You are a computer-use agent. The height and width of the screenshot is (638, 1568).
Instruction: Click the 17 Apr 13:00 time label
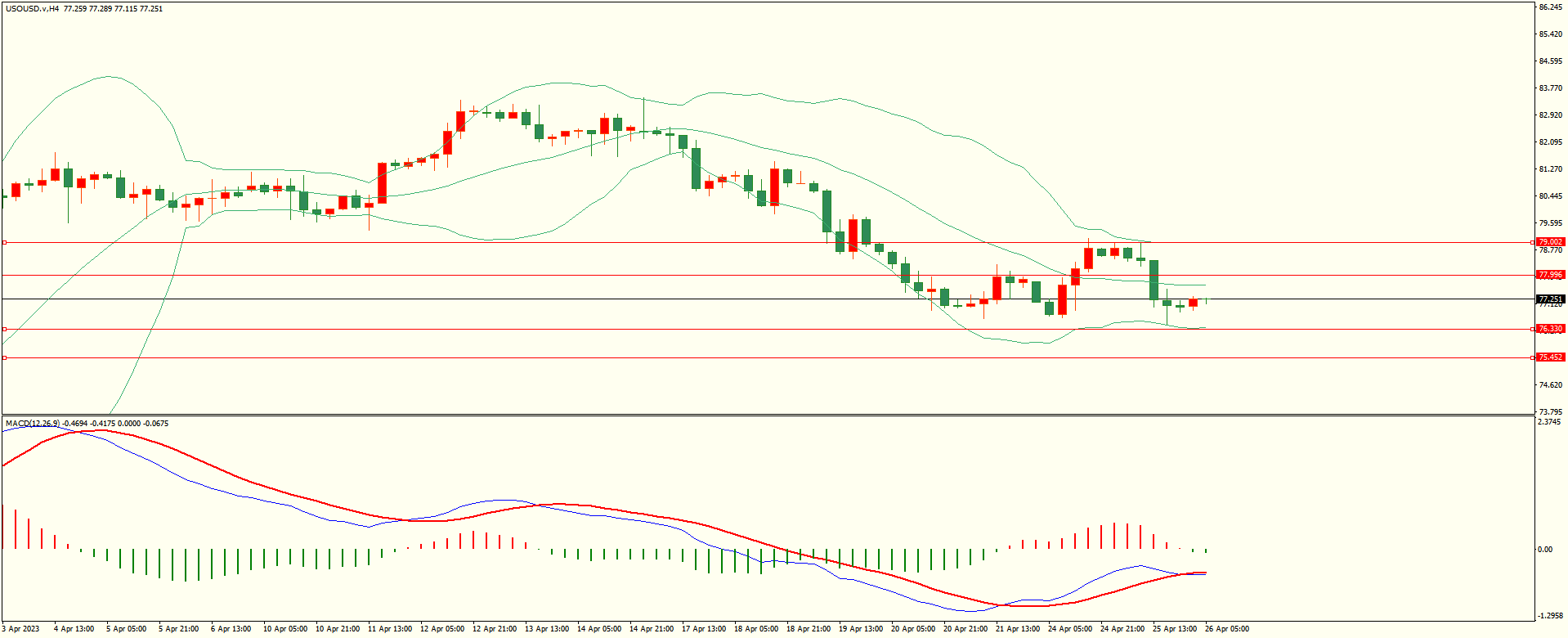pos(704,629)
